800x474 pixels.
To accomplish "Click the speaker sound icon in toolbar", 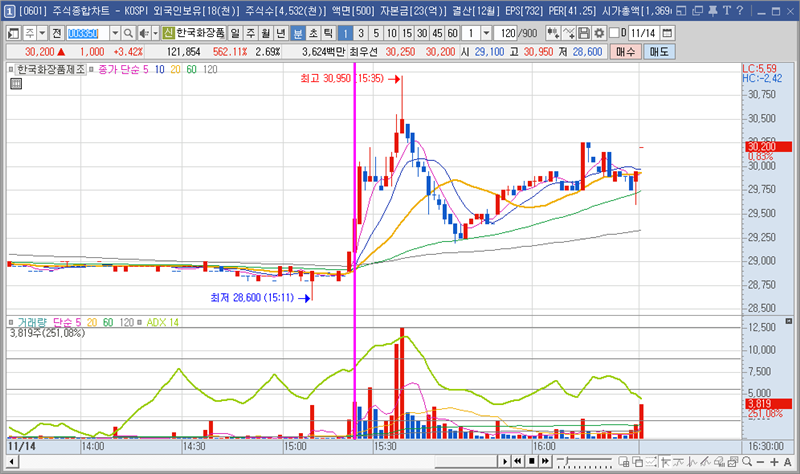I will [x=143, y=32].
